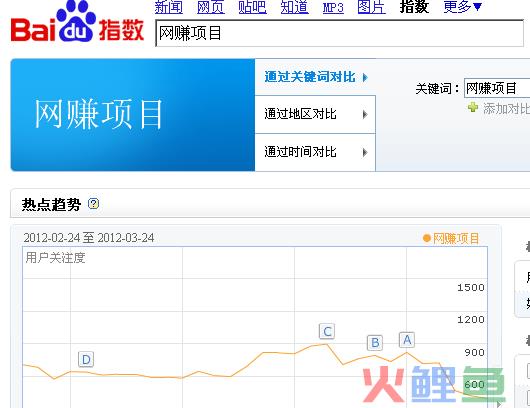The width and height of the screenshot is (530, 408).
Task: Click the 1500 value on the chart axis
Action: 471,288
